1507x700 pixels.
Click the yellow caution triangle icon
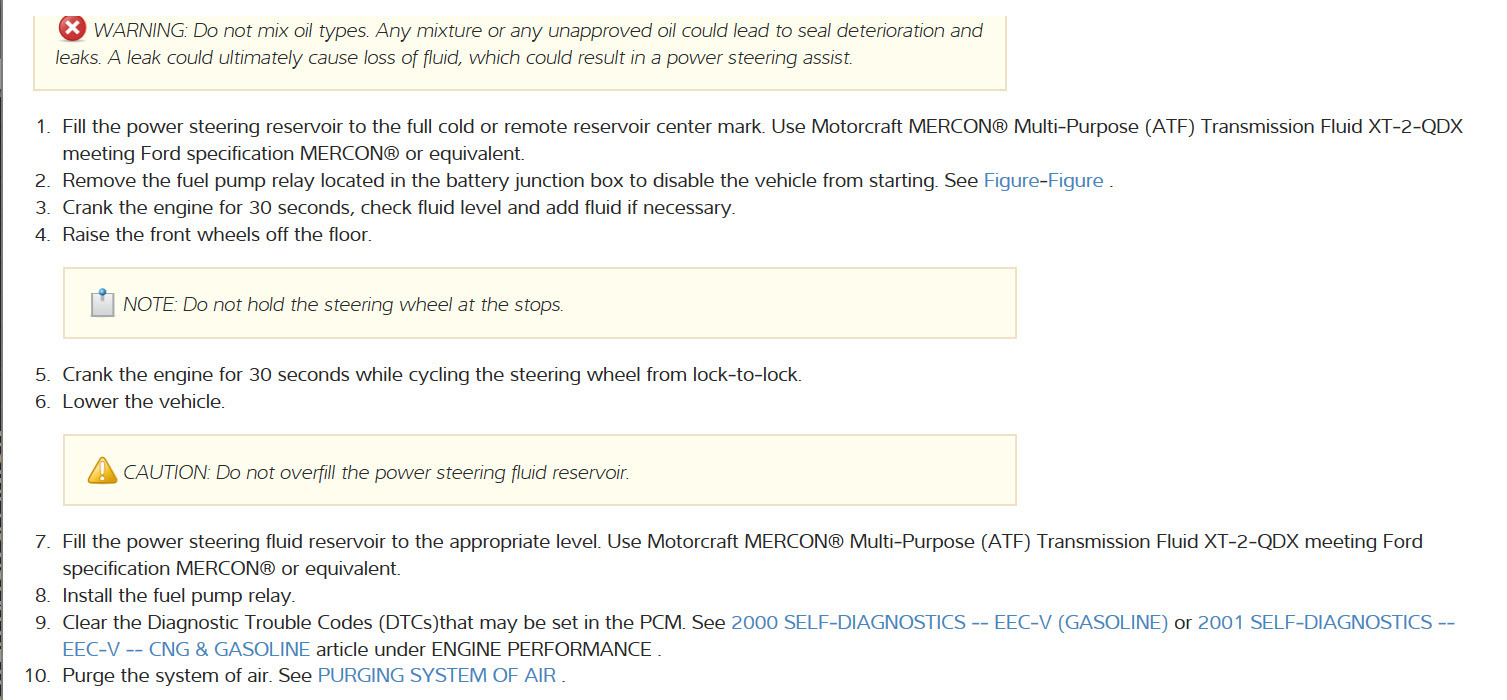pos(102,471)
